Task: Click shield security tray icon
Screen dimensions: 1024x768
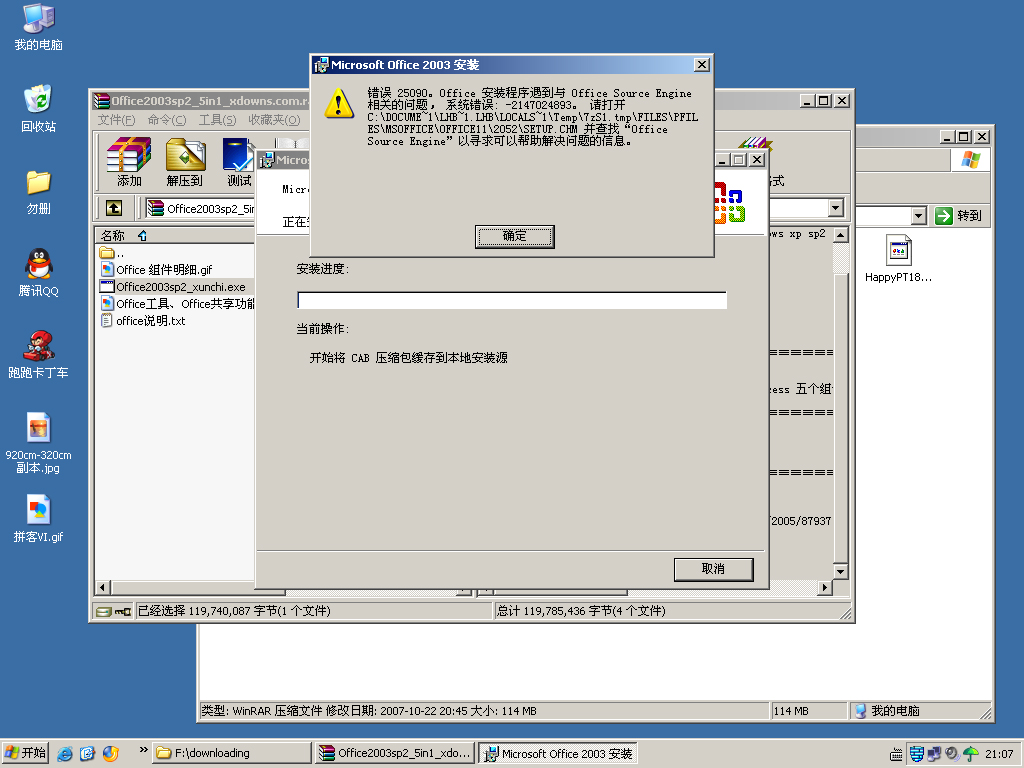Action: coord(916,754)
